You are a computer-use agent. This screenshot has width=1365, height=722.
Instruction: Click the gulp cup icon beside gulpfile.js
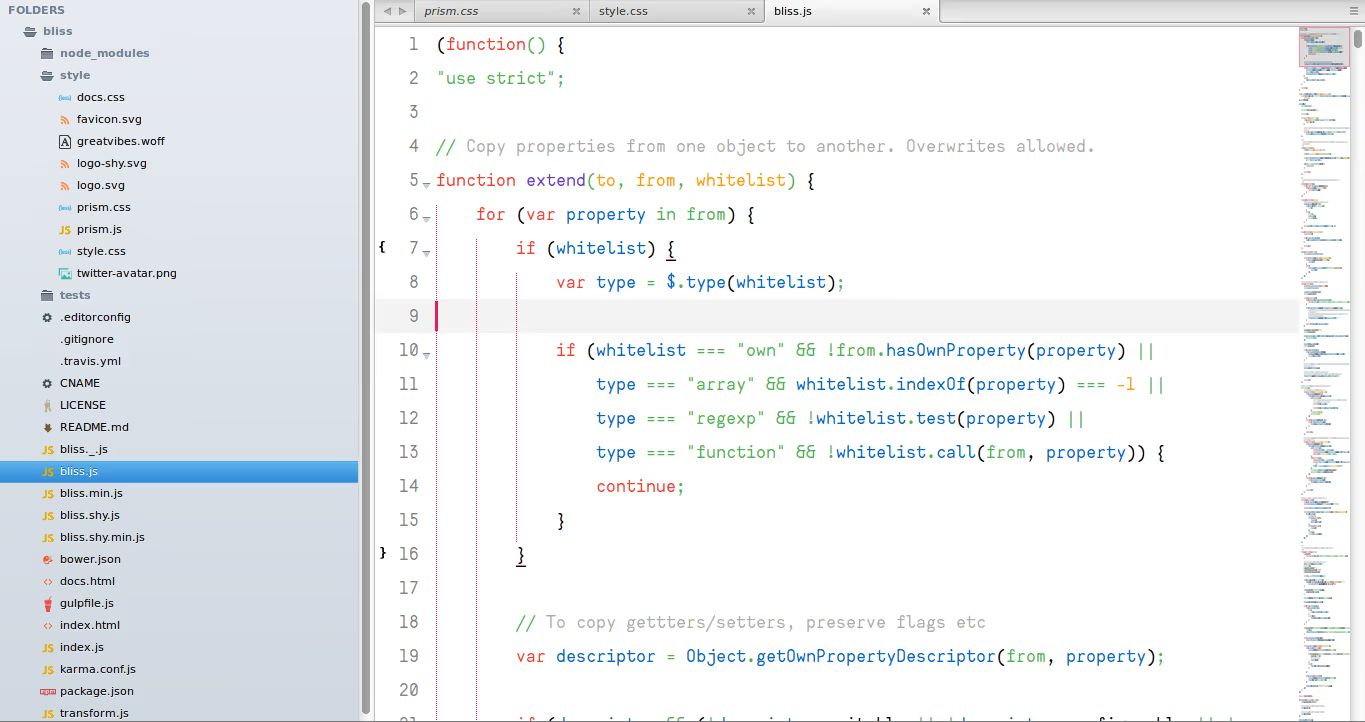coord(48,603)
